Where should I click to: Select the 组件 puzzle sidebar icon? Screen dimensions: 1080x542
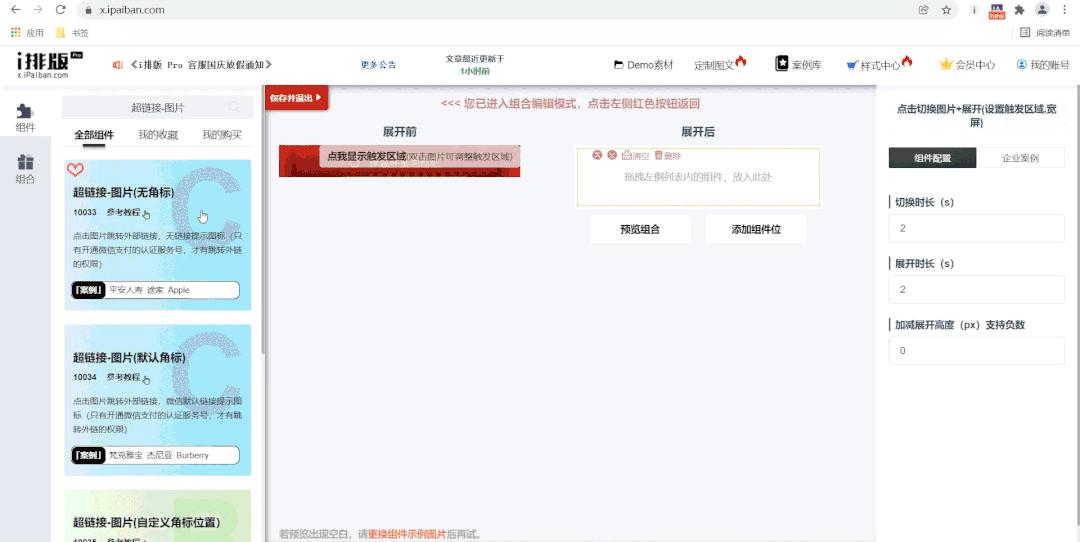coord(25,118)
